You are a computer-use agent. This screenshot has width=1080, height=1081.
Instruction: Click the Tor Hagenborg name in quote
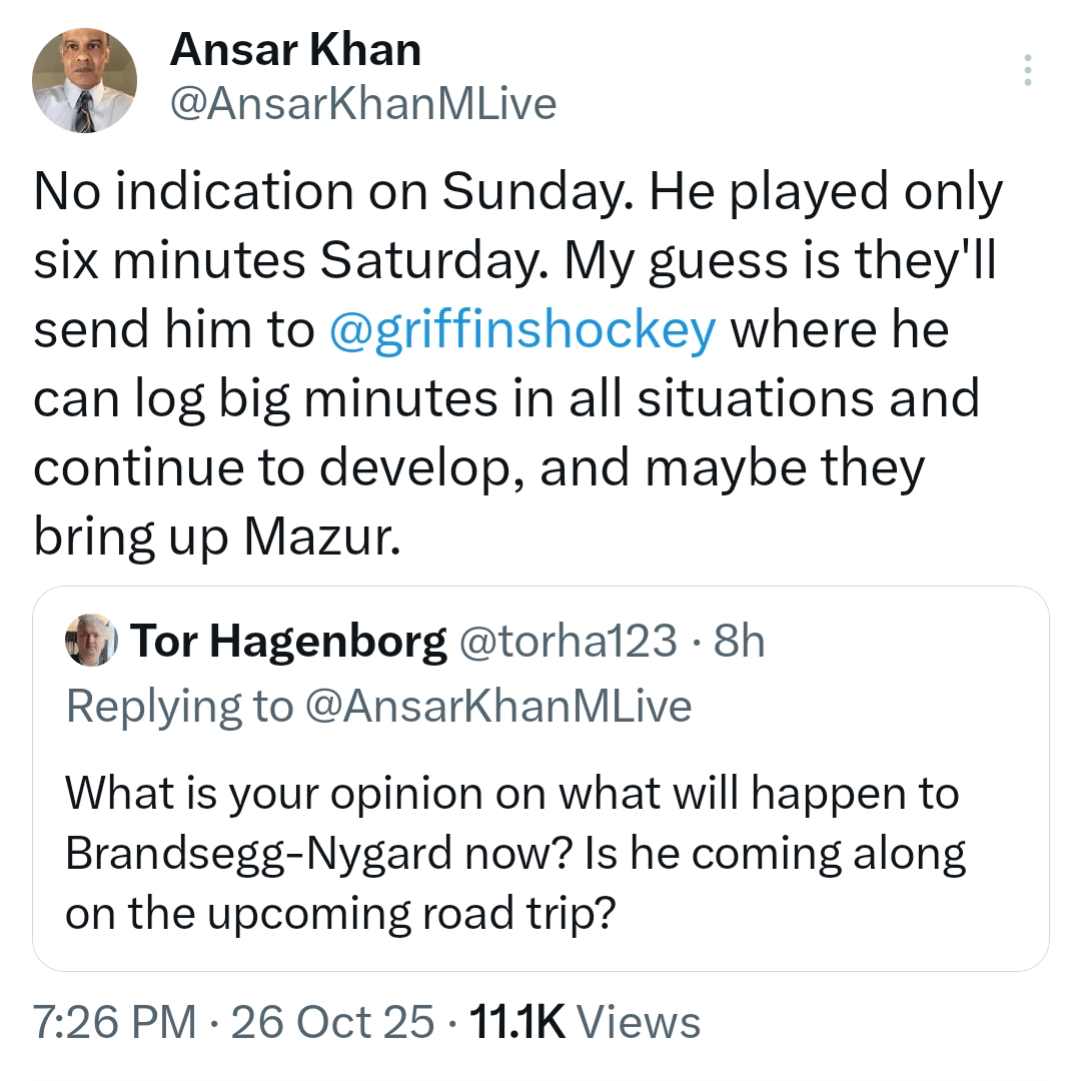pyautogui.click(x=288, y=642)
